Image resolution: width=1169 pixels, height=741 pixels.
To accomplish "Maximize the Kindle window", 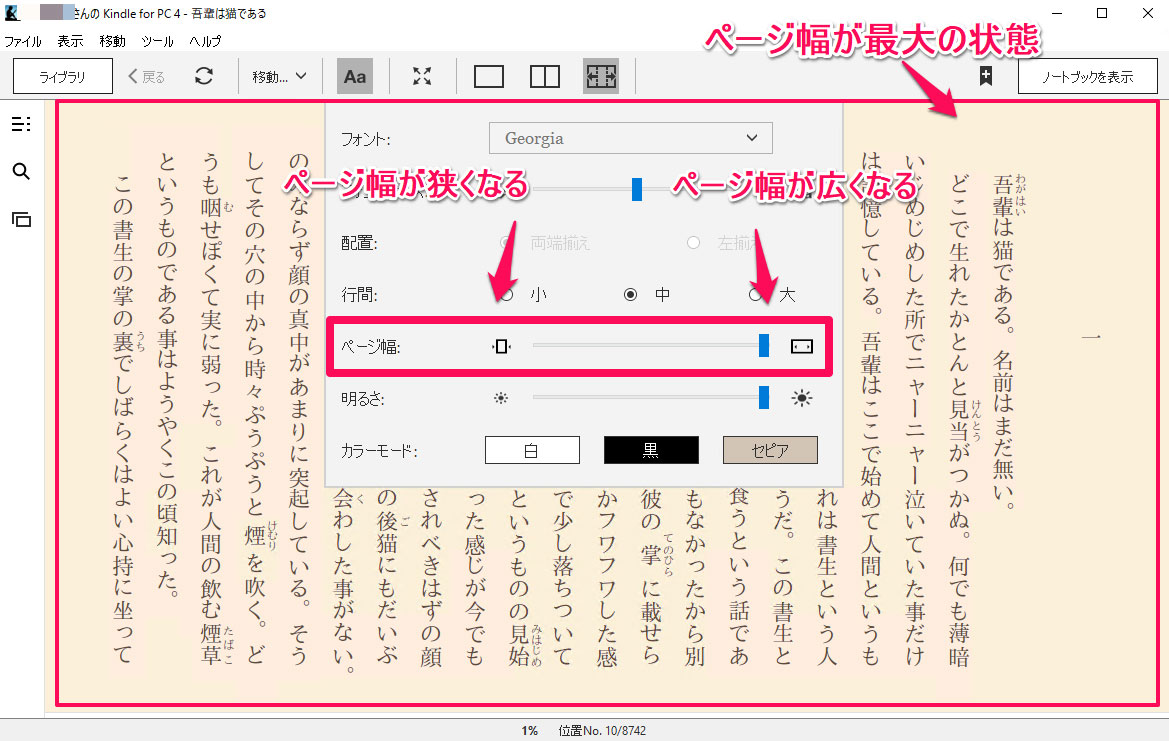I will (1102, 13).
